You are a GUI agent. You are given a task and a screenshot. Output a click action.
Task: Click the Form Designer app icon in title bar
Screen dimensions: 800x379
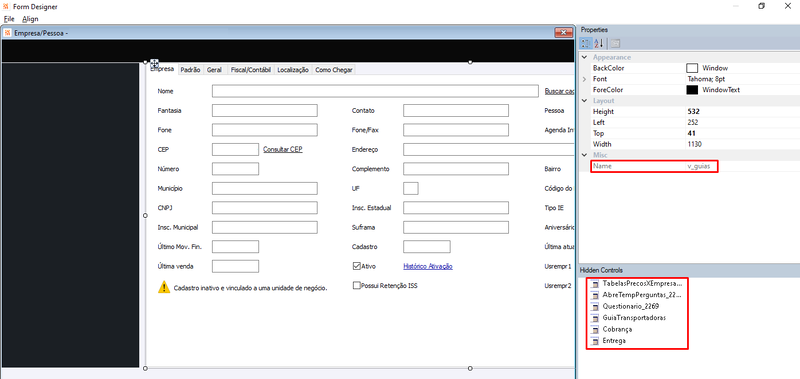point(6,7)
